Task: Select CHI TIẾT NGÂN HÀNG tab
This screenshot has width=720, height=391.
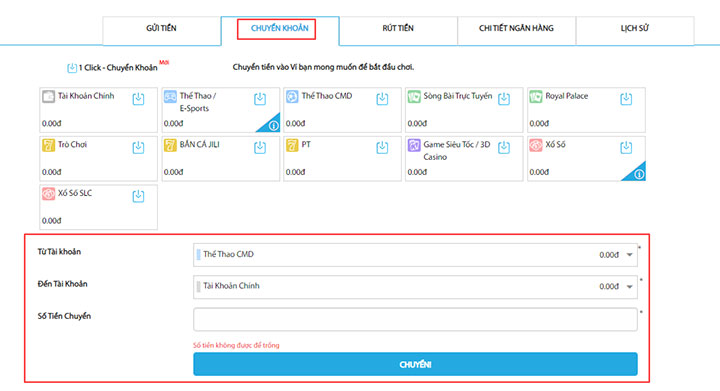Action: click(516, 30)
